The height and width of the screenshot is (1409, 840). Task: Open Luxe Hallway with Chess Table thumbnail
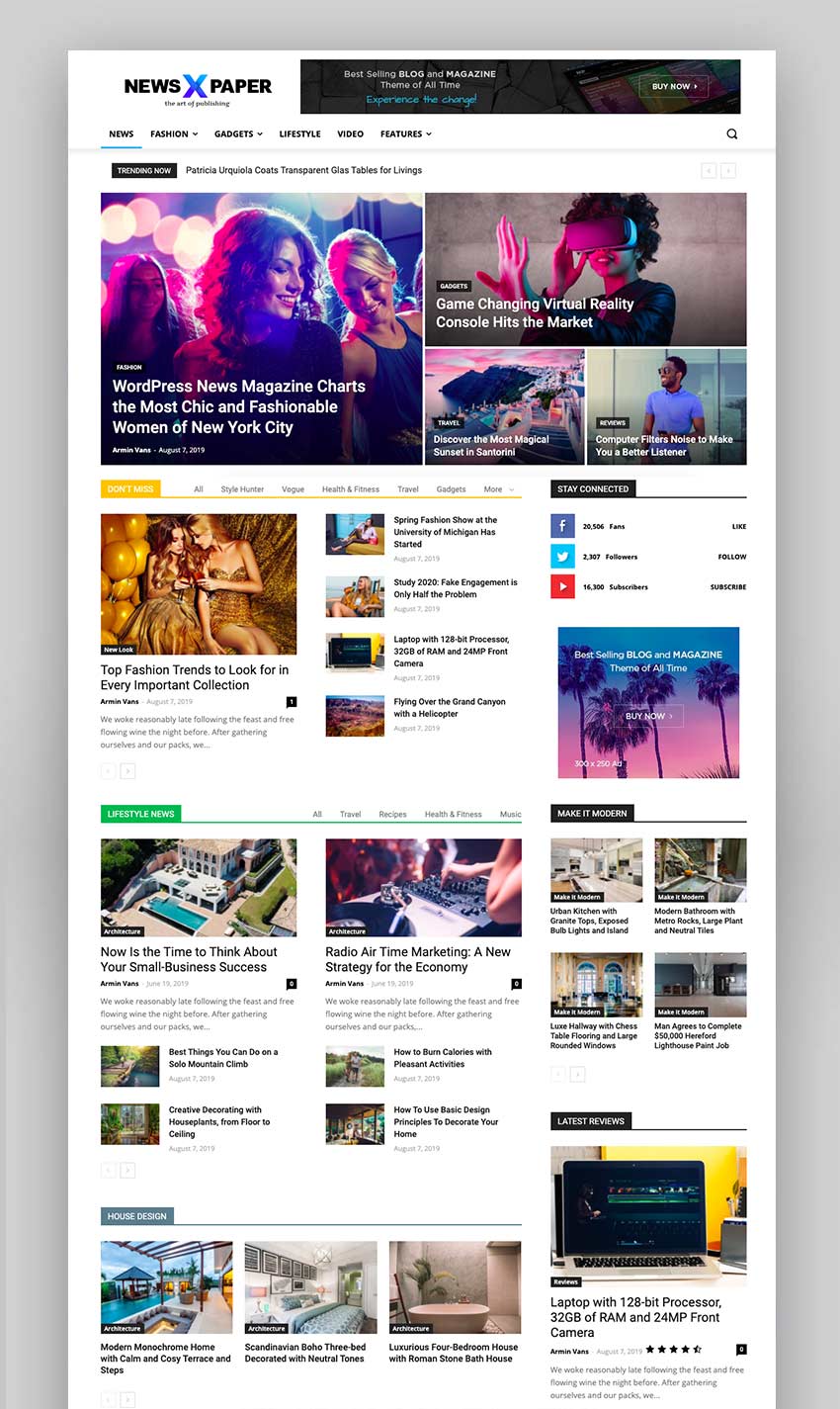click(x=596, y=985)
